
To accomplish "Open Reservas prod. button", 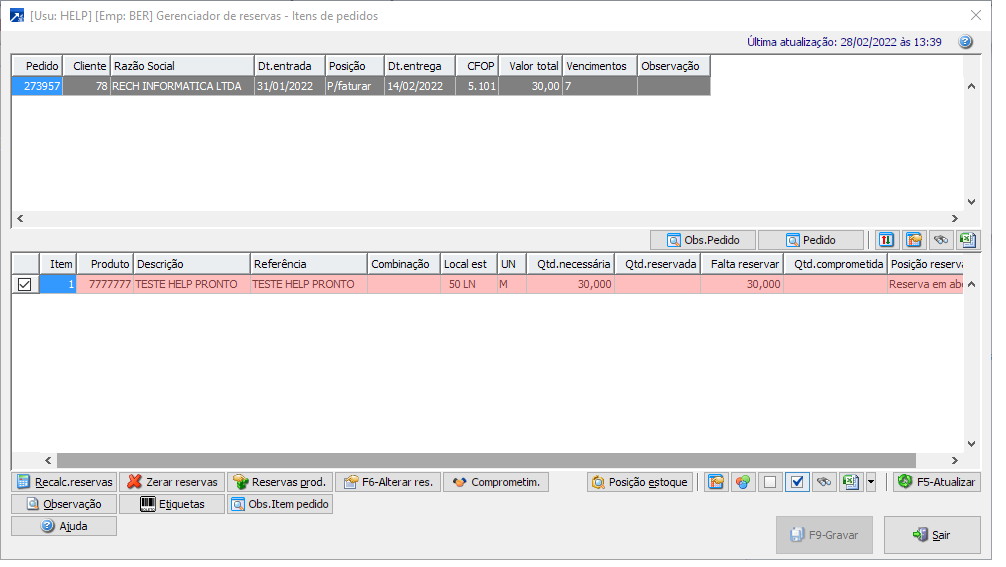I will (x=280, y=482).
